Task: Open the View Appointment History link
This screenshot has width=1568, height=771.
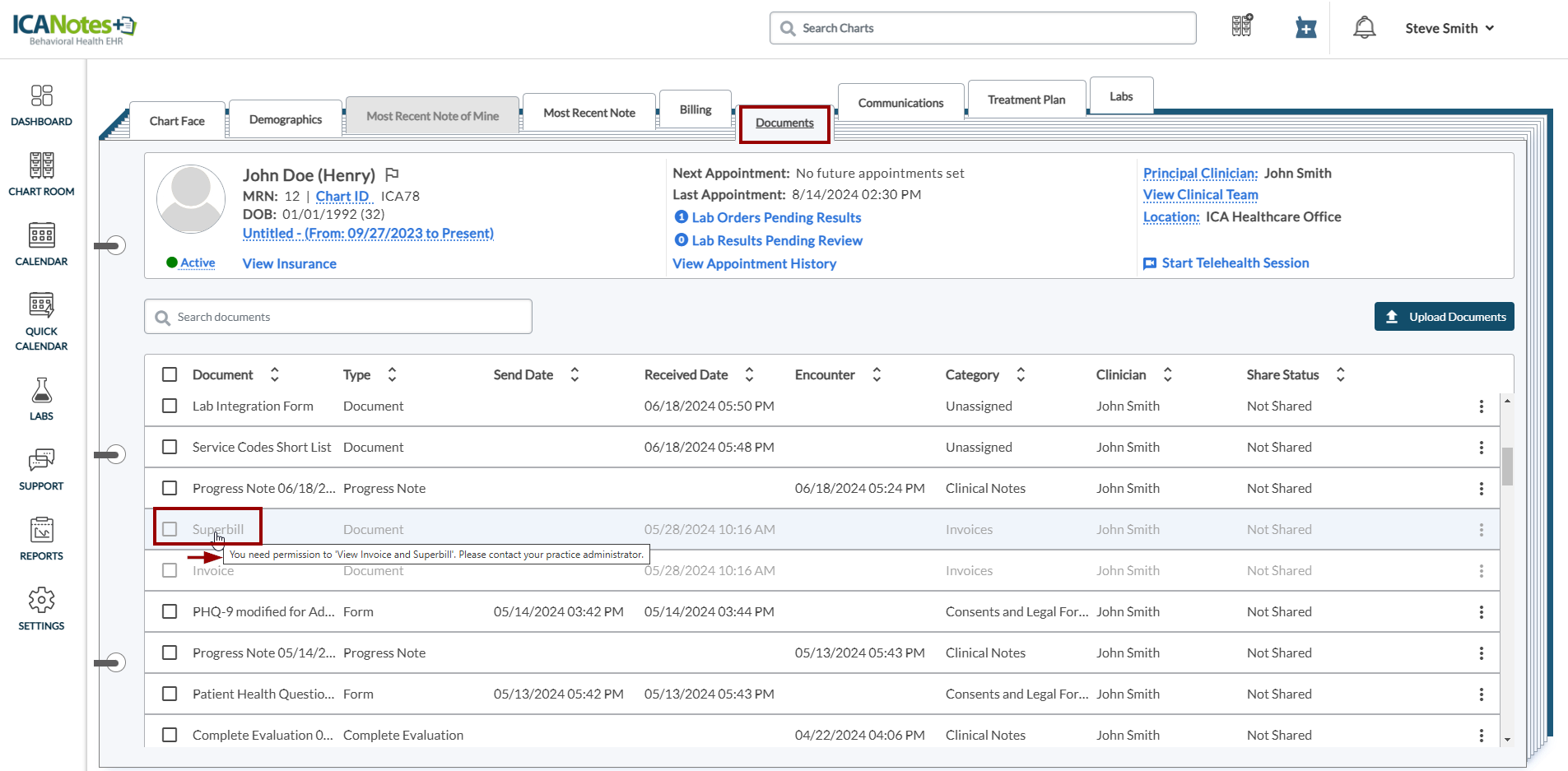Action: 754,263
